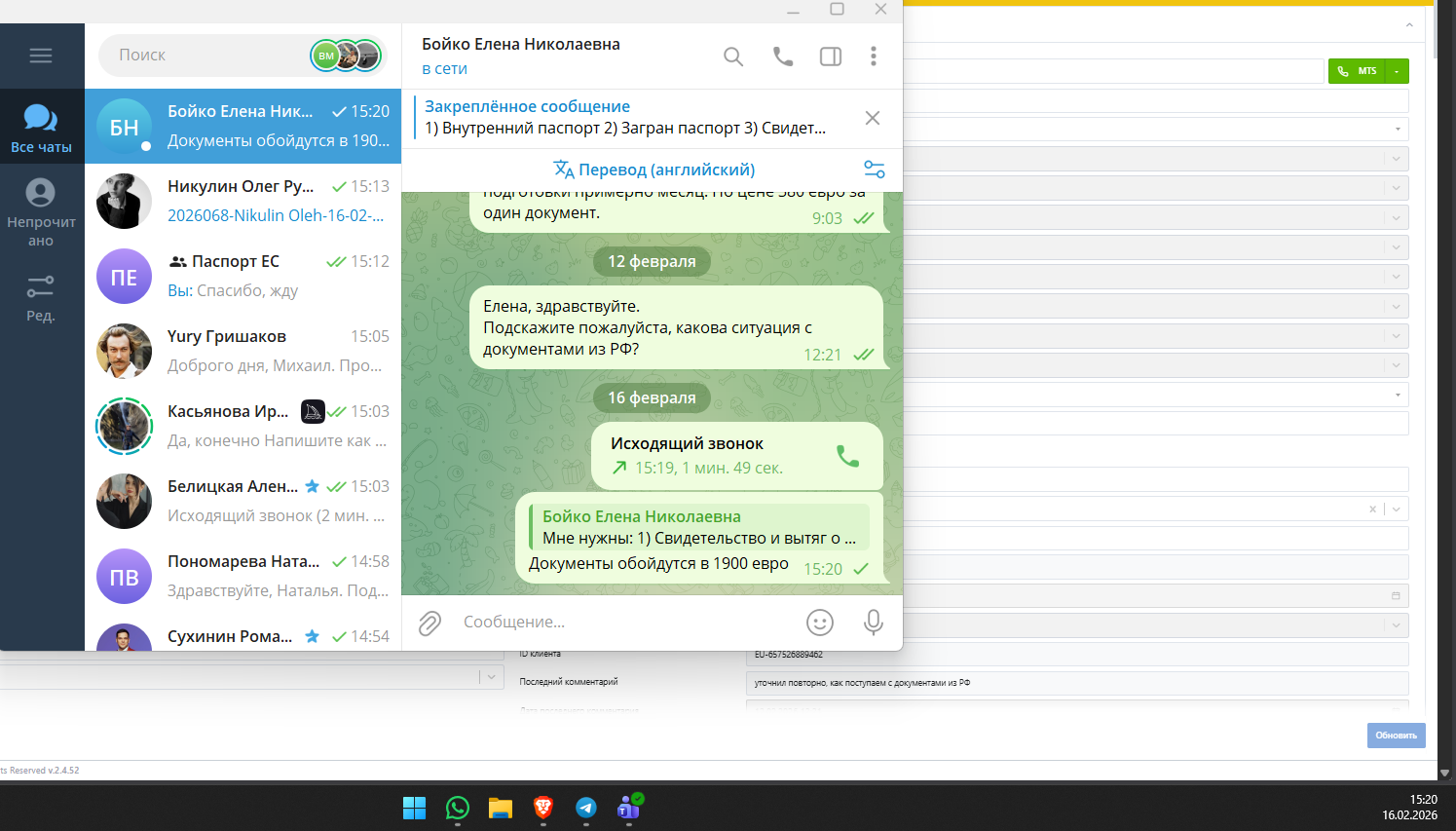Open the emoji picker smiley icon

[820, 623]
